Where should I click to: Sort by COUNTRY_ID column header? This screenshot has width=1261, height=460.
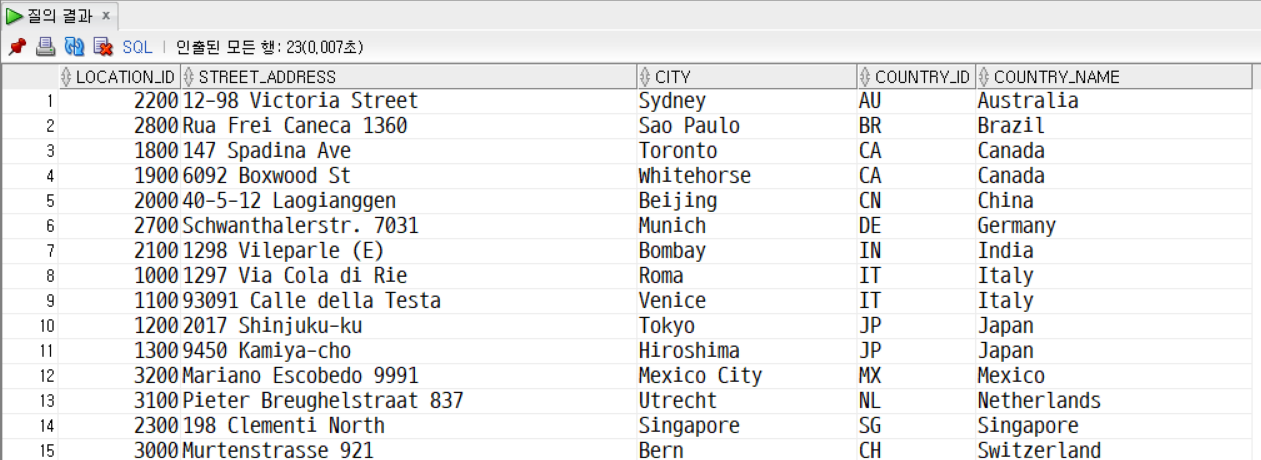point(916,77)
